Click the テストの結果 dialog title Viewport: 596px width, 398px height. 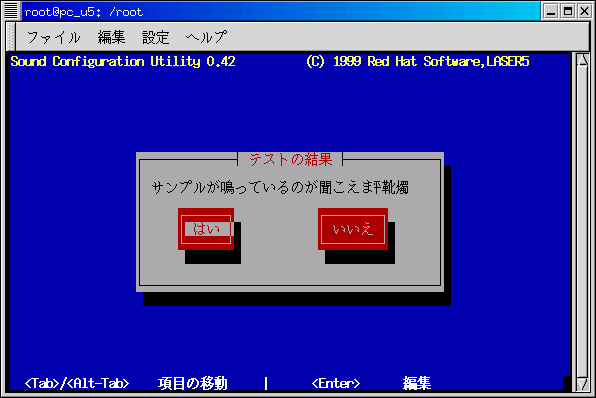click(x=290, y=159)
